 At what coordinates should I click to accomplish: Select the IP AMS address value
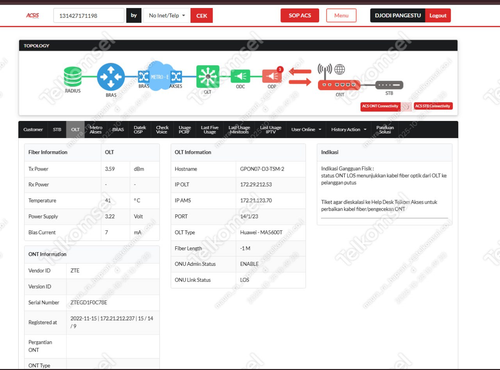pyautogui.click(x=256, y=200)
